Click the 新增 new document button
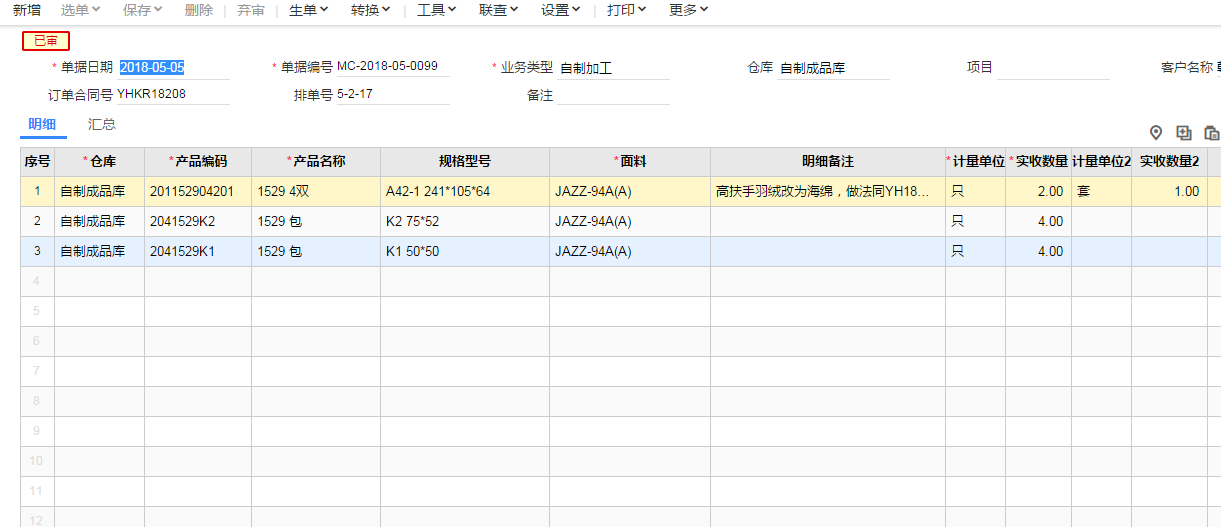The width and height of the screenshot is (1221, 527). (26, 10)
